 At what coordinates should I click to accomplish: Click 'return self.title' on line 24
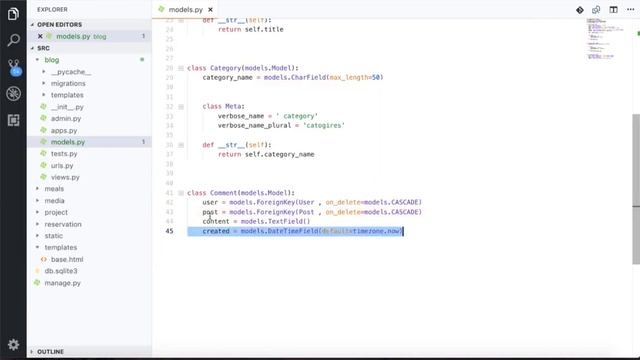[x=251, y=29]
